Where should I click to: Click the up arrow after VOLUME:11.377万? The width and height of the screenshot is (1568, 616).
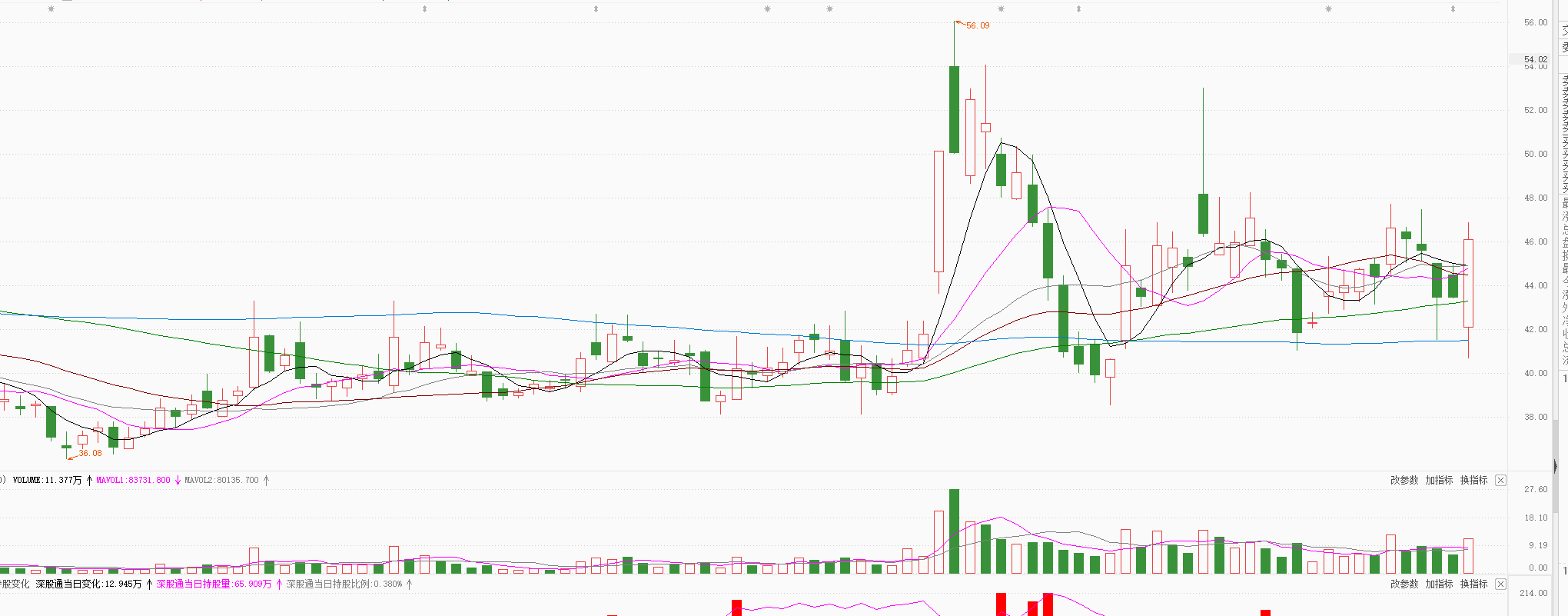(x=89, y=480)
